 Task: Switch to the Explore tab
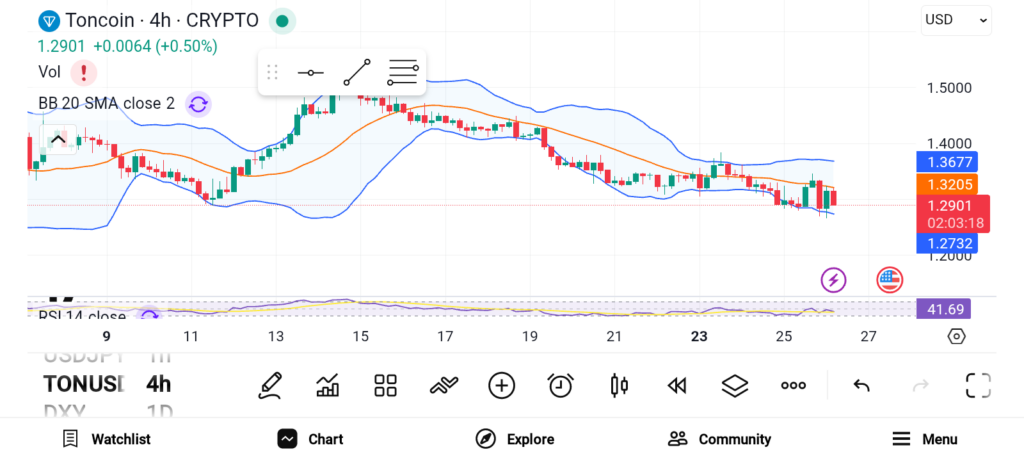514,439
